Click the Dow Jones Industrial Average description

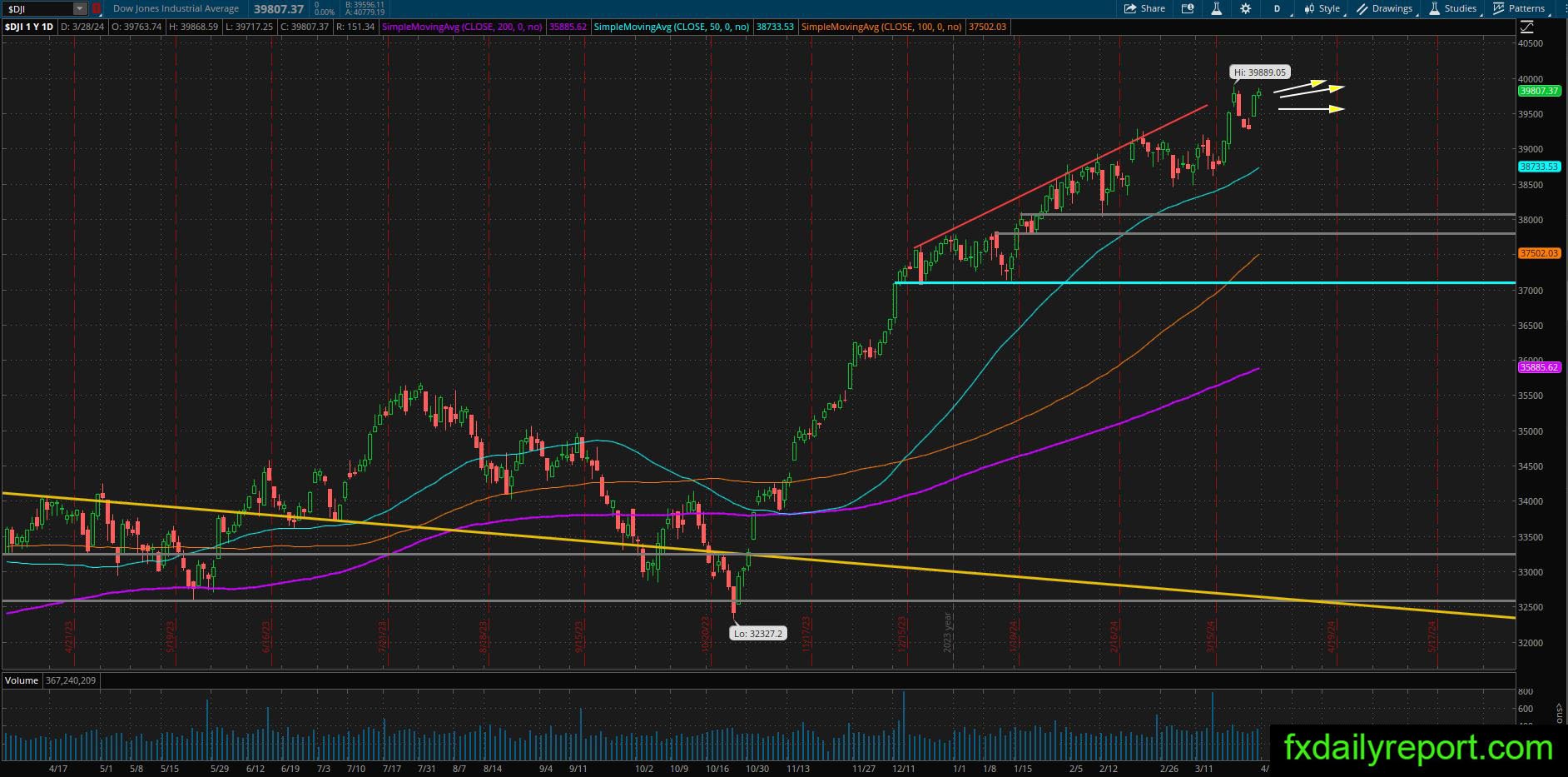pyautogui.click(x=176, y=8)
